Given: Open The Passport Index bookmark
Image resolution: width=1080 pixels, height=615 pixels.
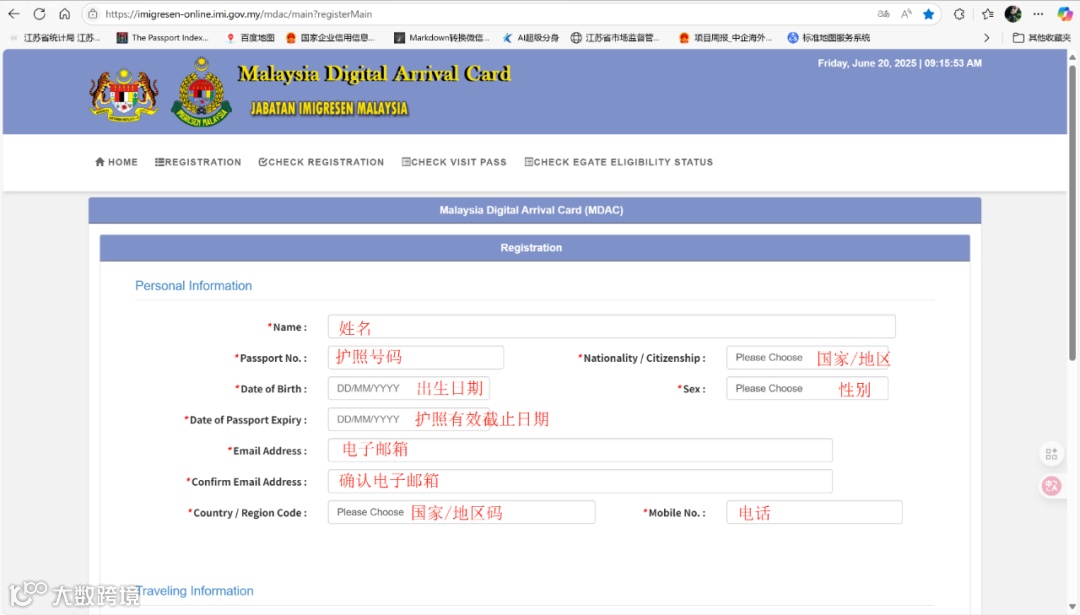Looking at the screenshot, I should pos(163,38).
